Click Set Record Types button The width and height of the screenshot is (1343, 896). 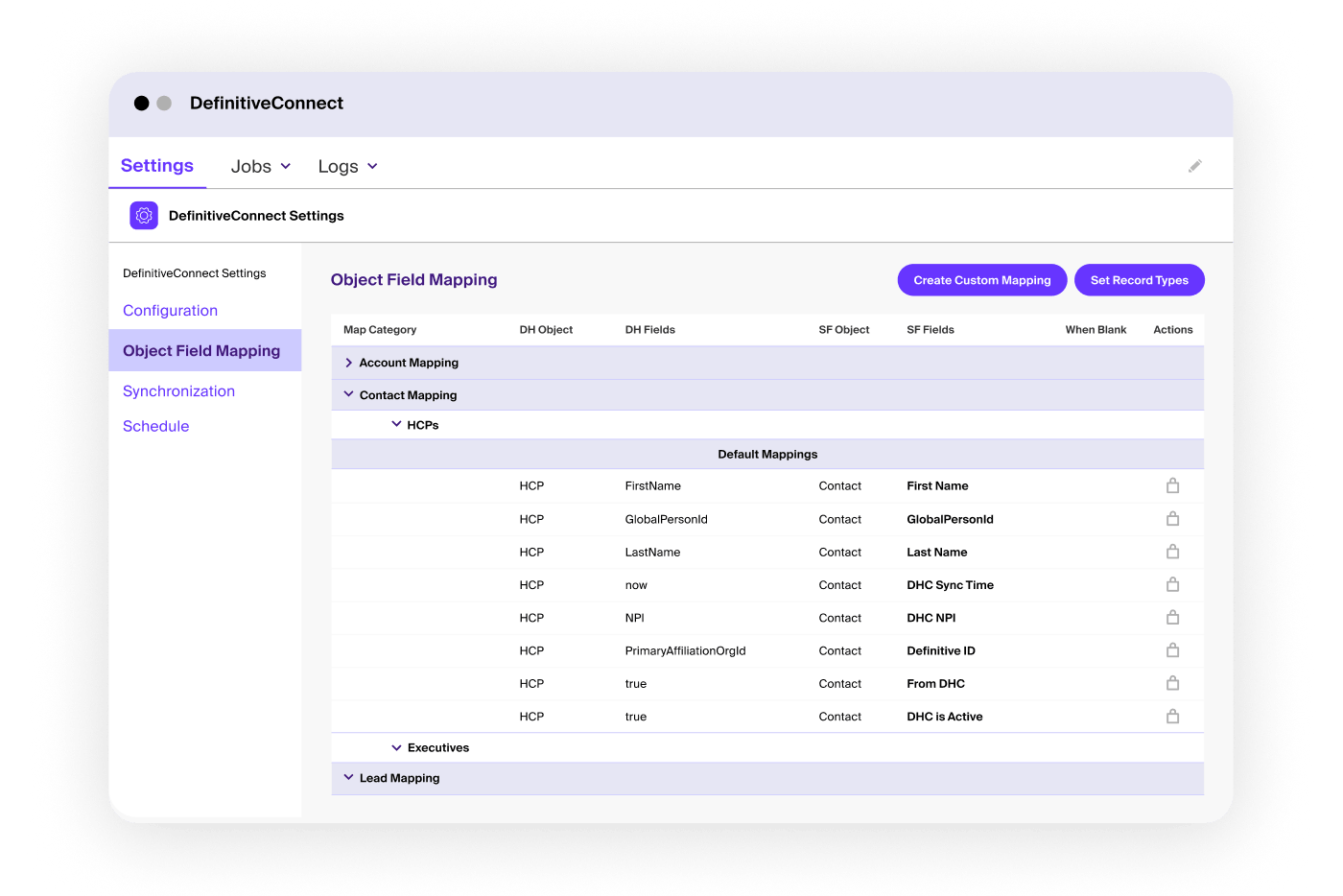point(1140,280)
